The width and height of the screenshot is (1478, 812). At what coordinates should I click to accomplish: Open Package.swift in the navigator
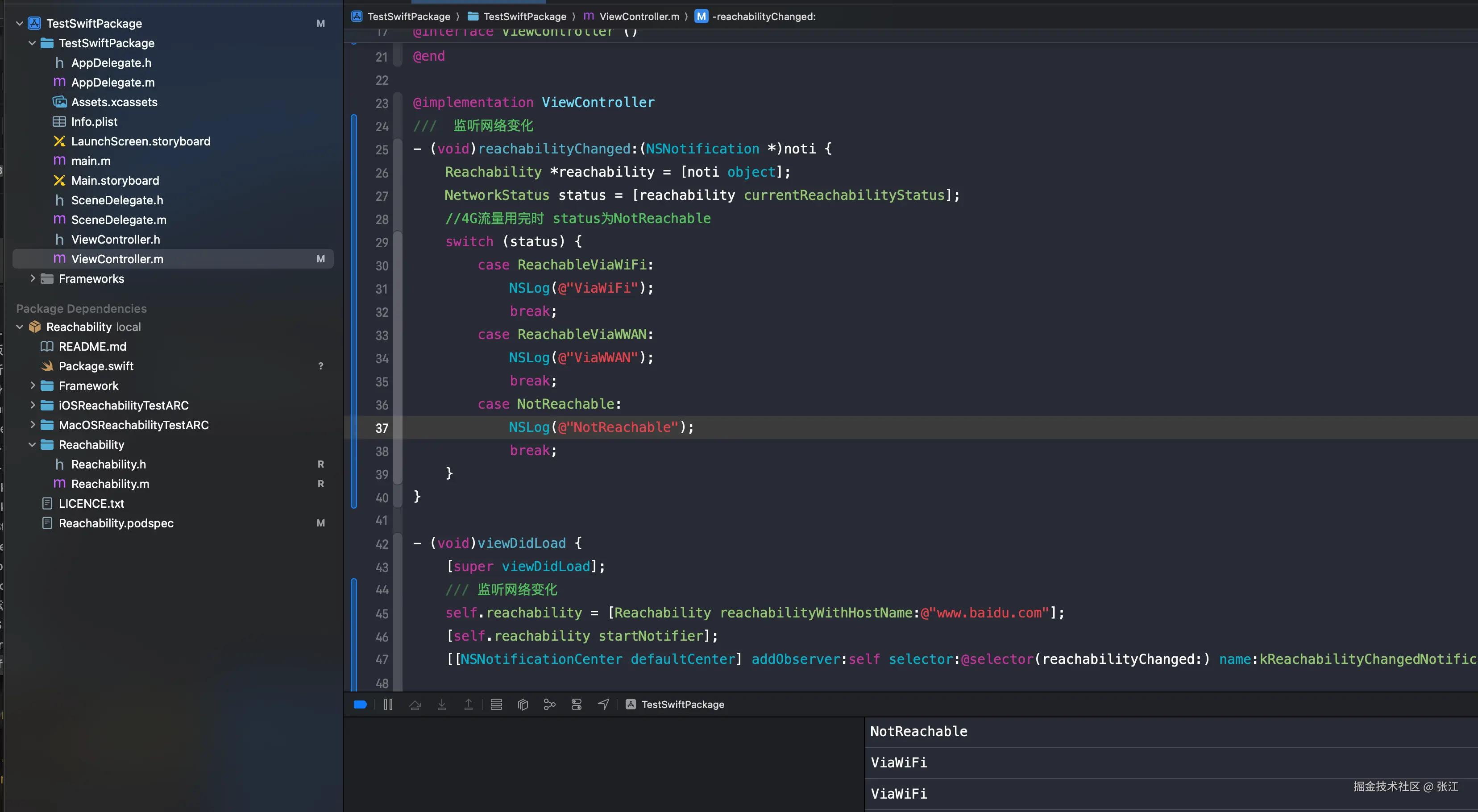pos(96,366)
